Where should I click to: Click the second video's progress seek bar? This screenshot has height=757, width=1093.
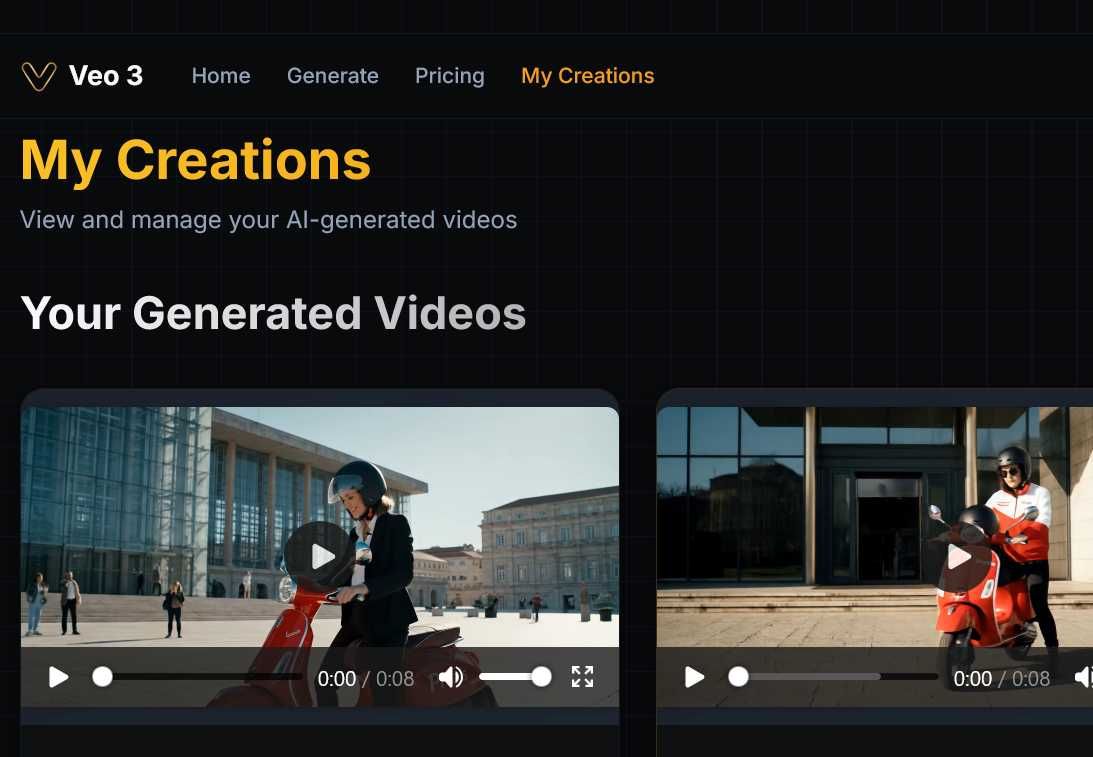coord(834,677)
